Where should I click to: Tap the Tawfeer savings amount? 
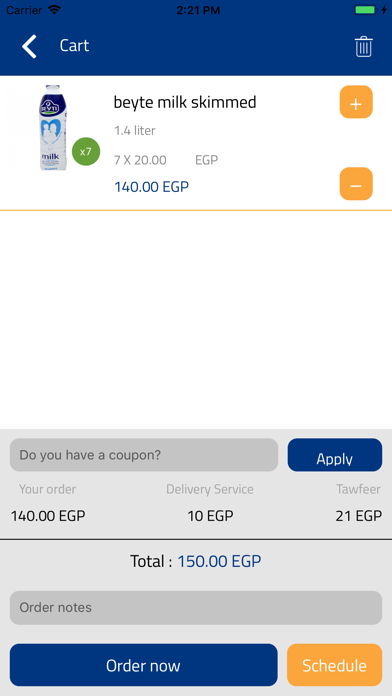tap(359, 516)
